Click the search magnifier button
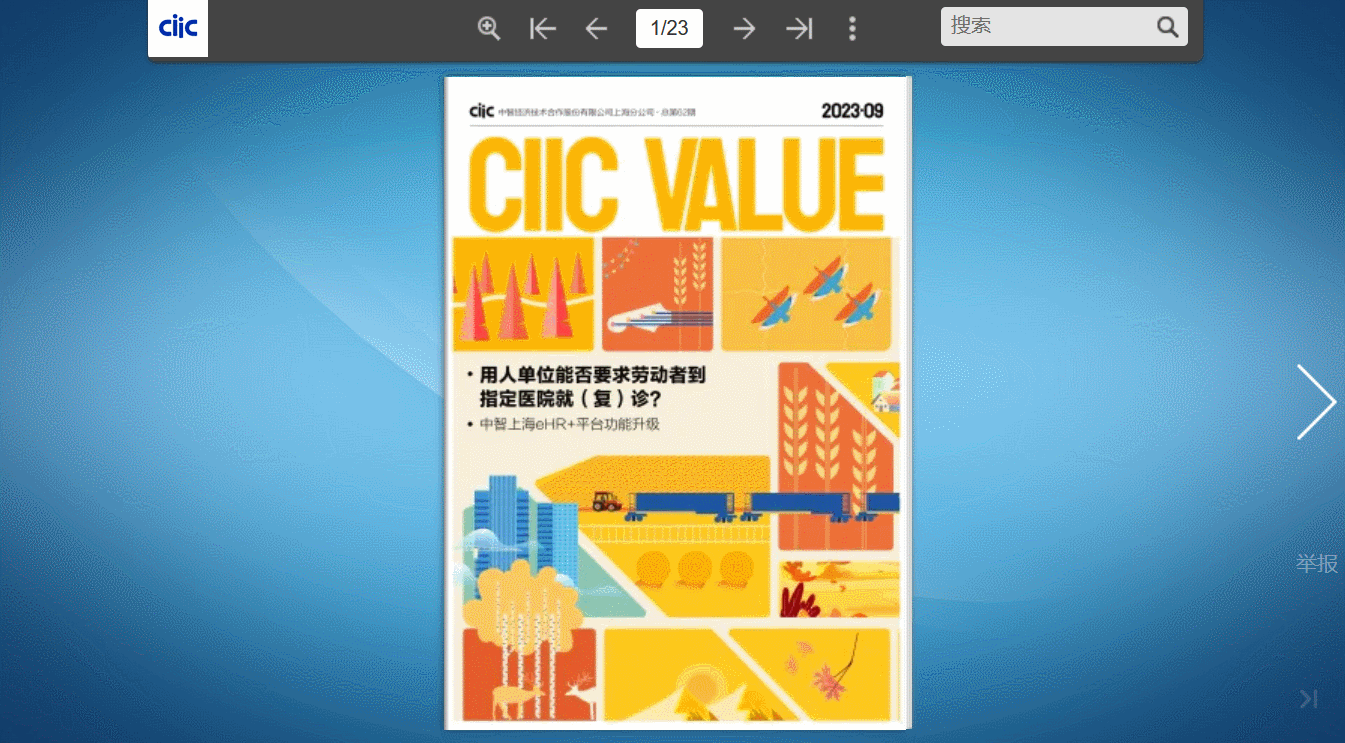This screenshot has width=1345, height=743. (1168, 27)
